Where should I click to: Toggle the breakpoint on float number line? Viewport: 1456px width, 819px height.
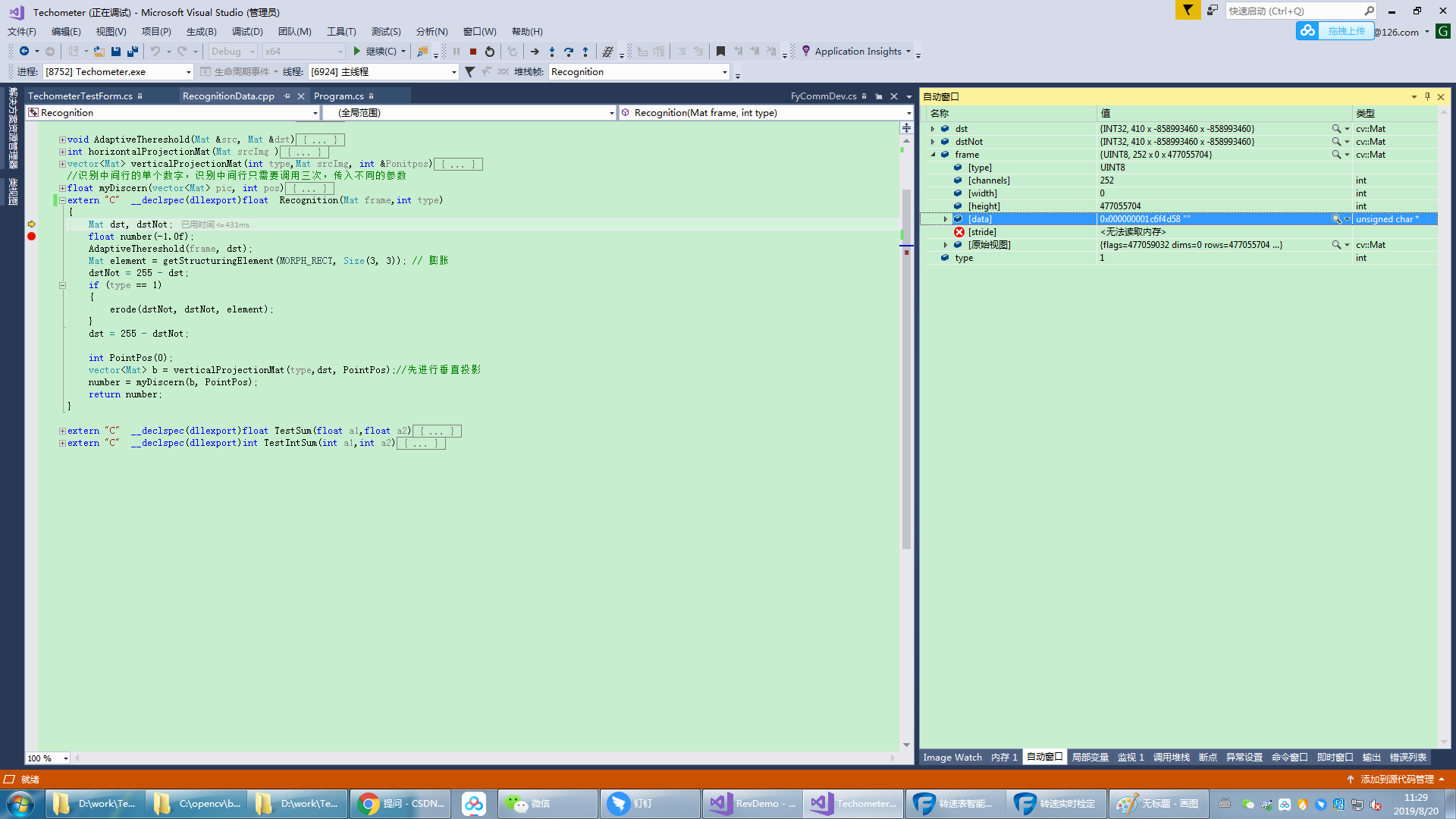[x=32, y=237]
